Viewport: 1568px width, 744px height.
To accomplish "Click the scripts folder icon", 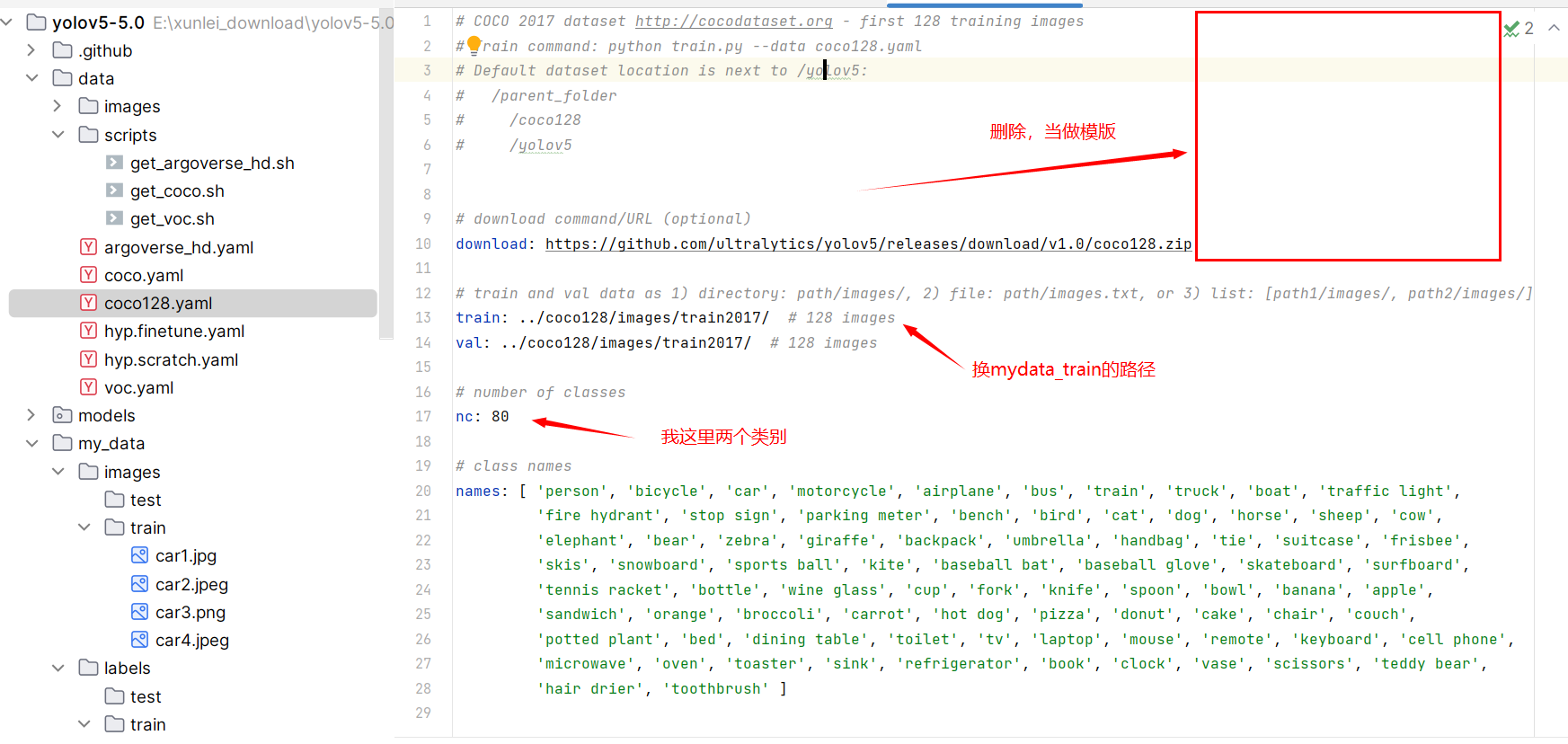I will pos(89,135).
